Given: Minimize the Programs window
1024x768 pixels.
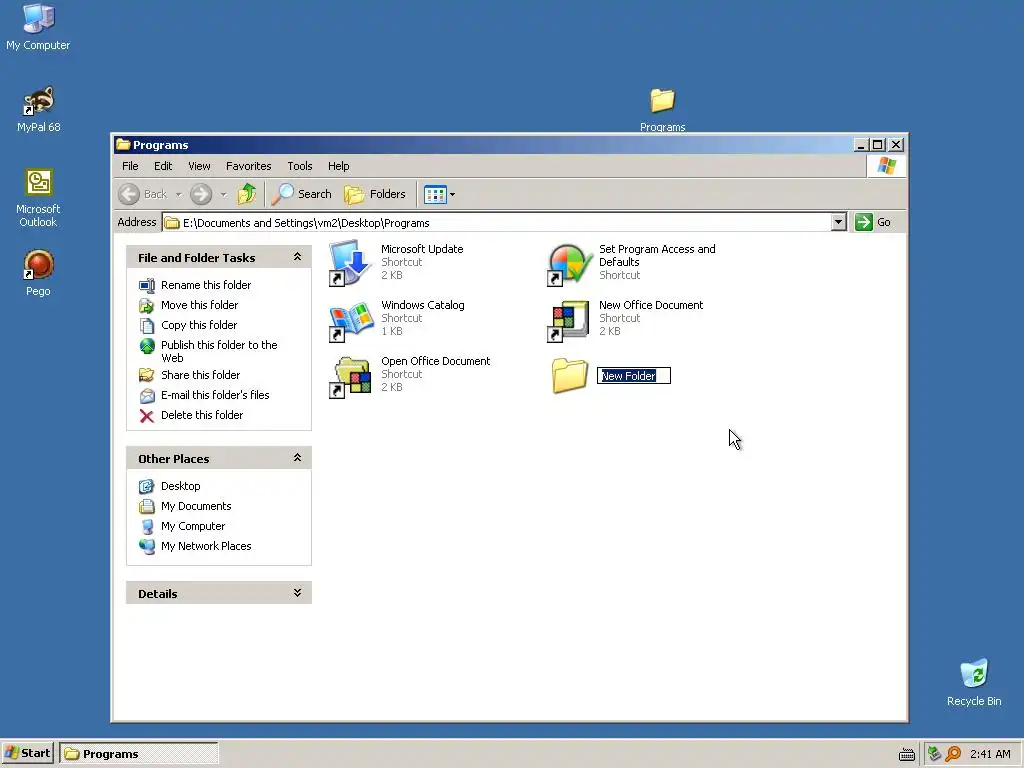Looking at the screenshot, I should tap(861, 145).
